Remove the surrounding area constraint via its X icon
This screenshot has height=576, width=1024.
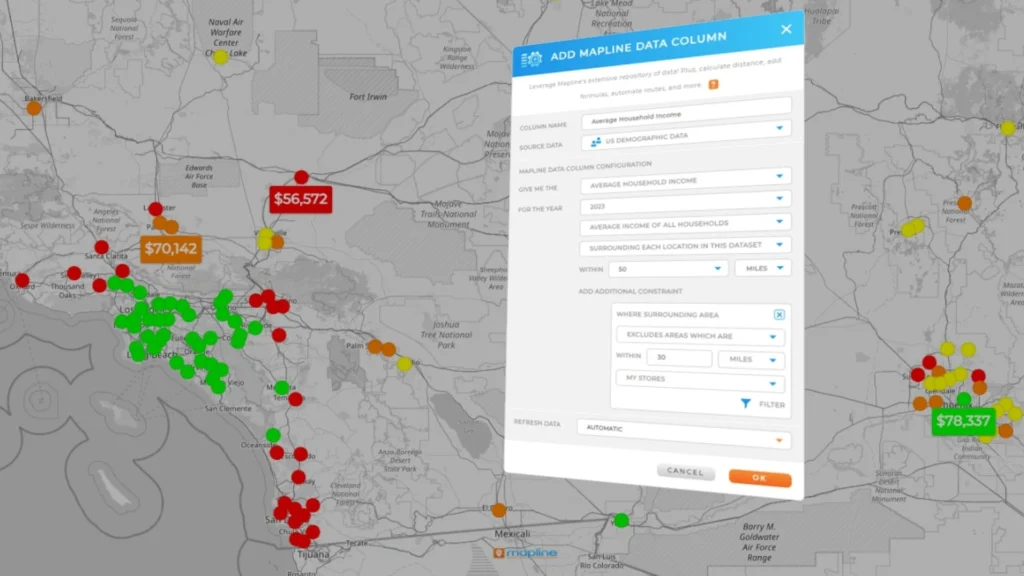pyautogui.click(x=779, y=315)
